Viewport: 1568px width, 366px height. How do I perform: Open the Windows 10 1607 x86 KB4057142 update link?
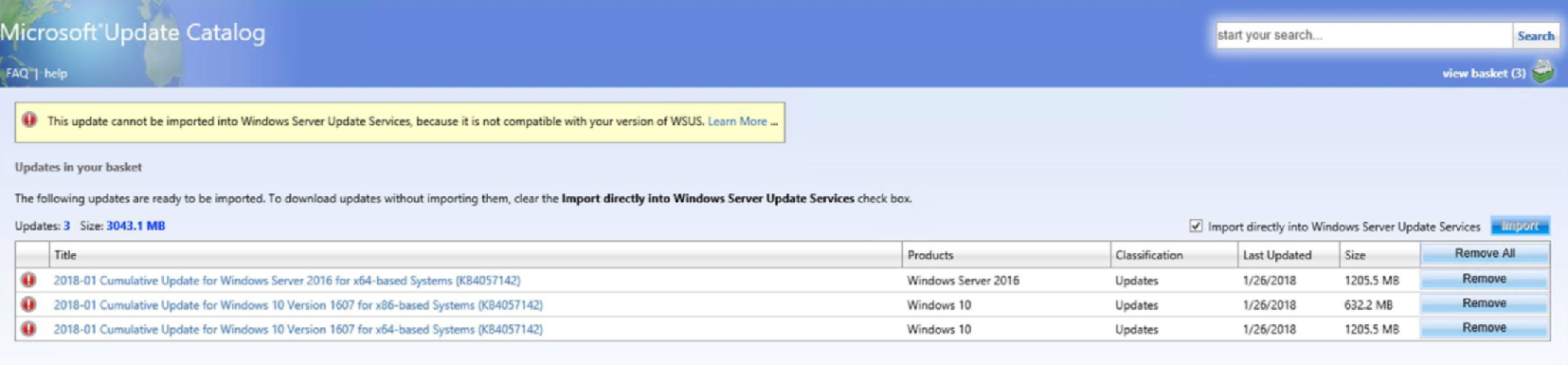298,305
